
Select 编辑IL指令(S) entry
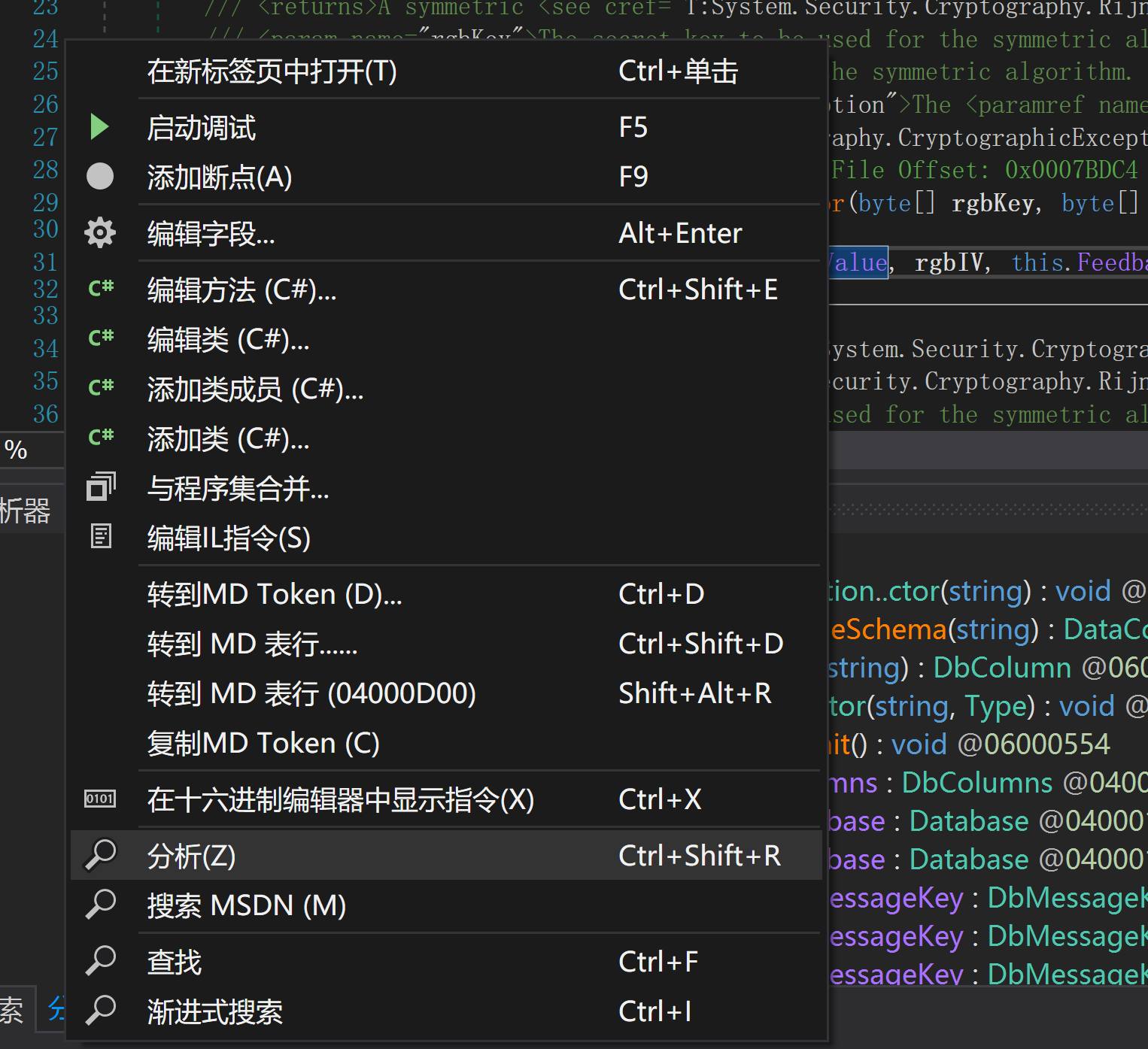coord(446,538)
